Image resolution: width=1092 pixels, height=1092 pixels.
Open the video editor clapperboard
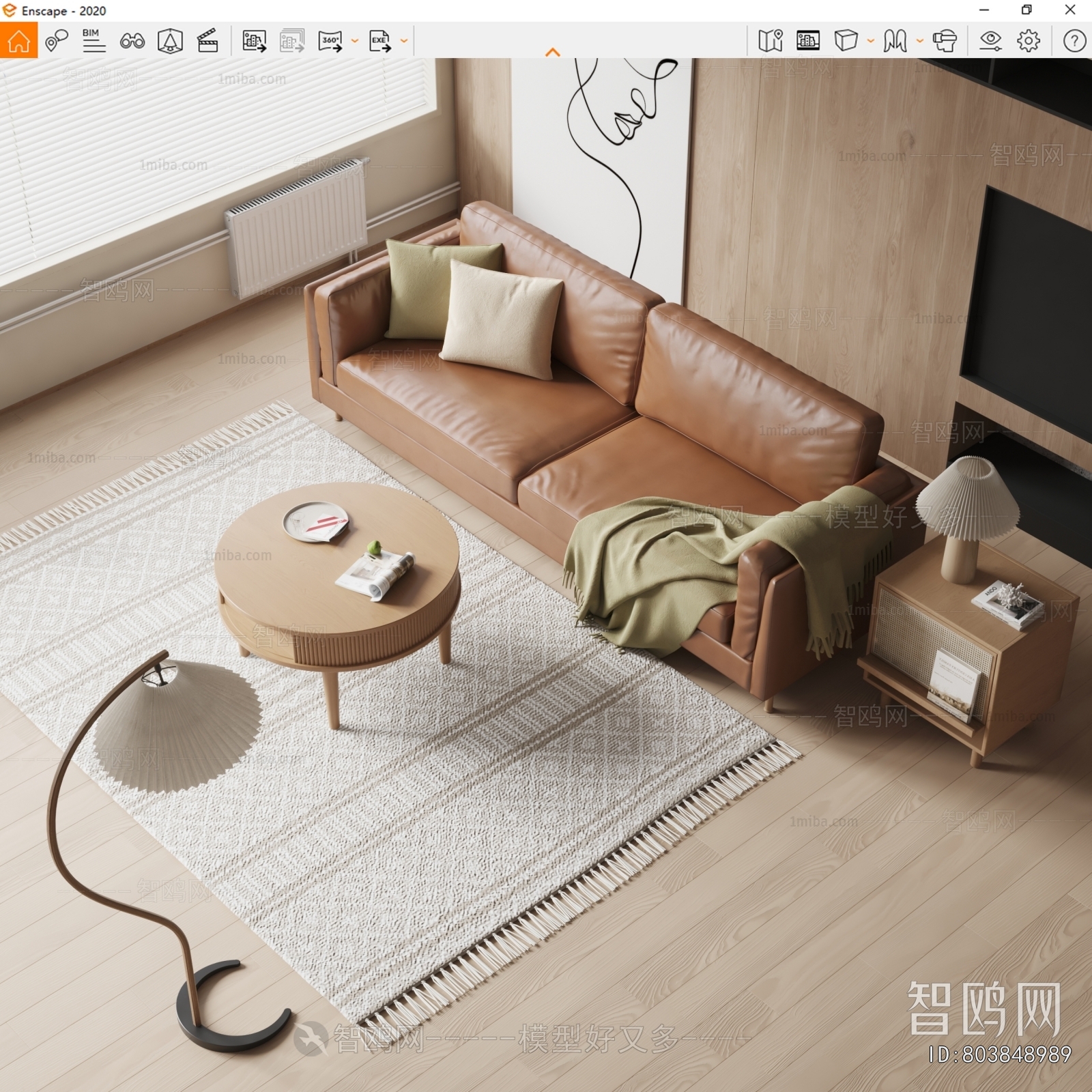pyautogui.click(x=207, y=41)
